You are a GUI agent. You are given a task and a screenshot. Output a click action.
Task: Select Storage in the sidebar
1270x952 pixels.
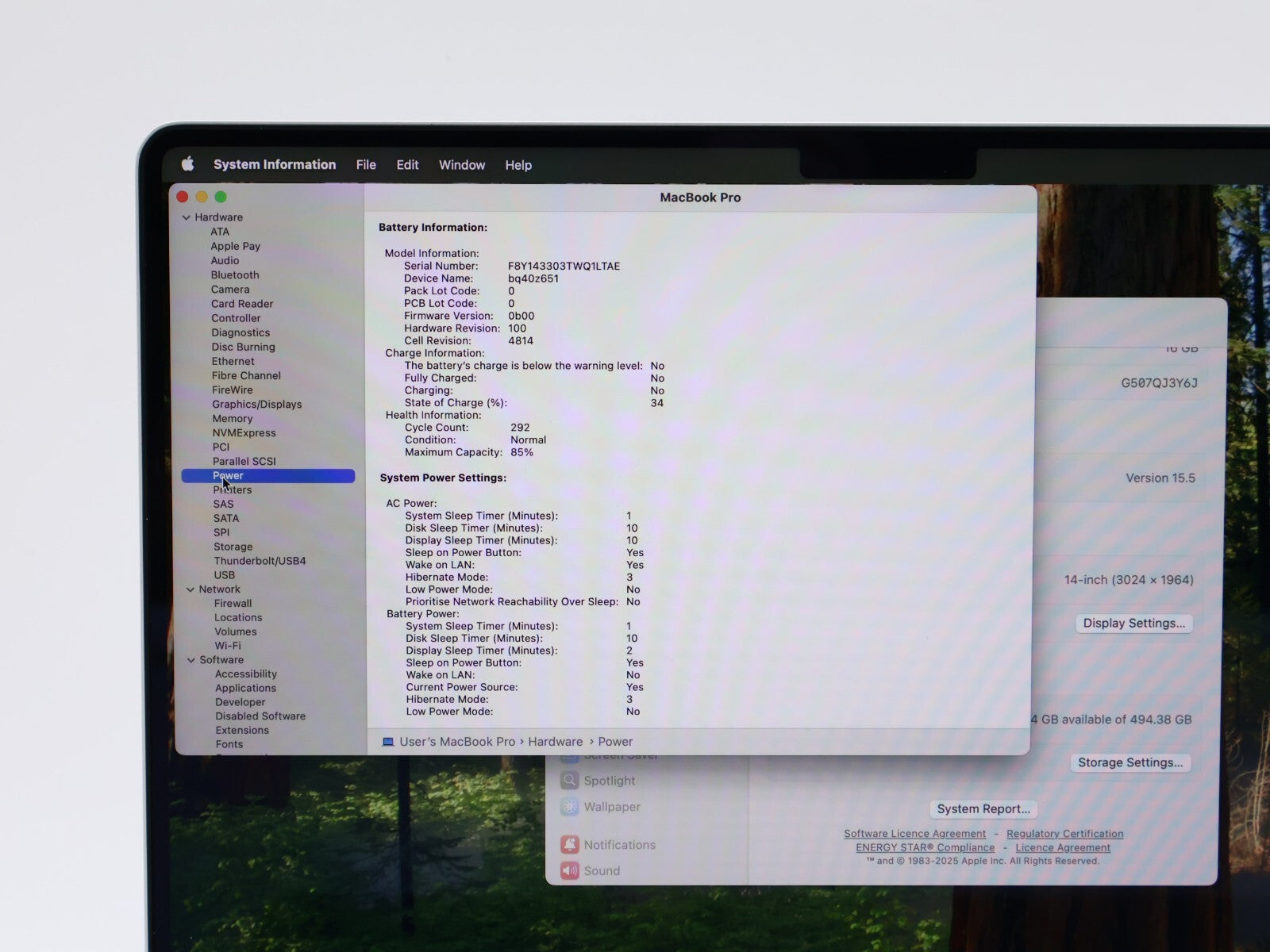(x=233, y=547)
